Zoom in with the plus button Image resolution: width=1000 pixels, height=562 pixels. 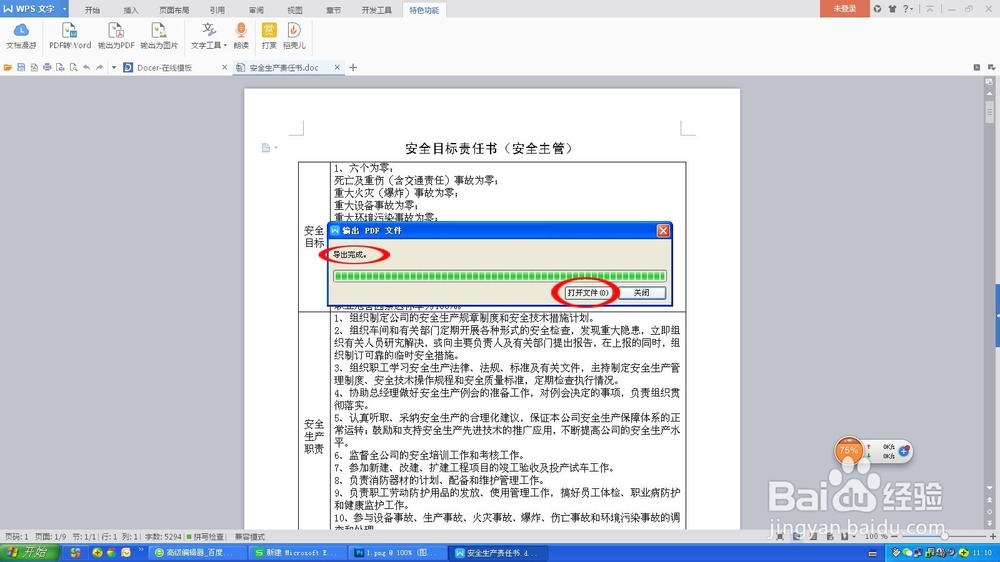(992, 536)
